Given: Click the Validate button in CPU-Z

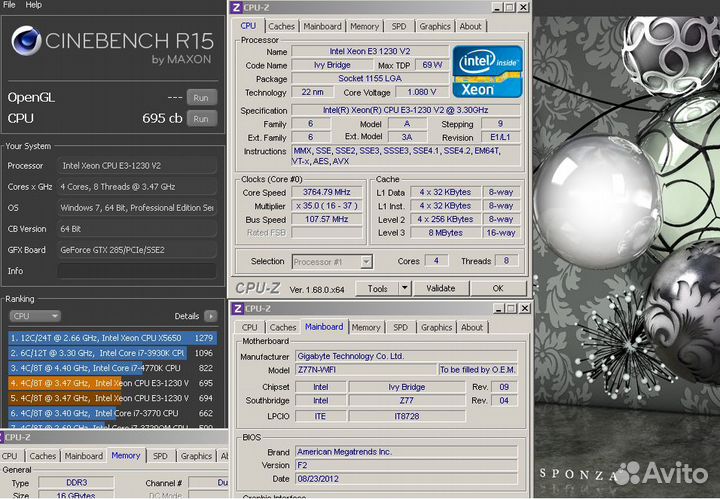Looking at the screenshot, I should [440, 289].
